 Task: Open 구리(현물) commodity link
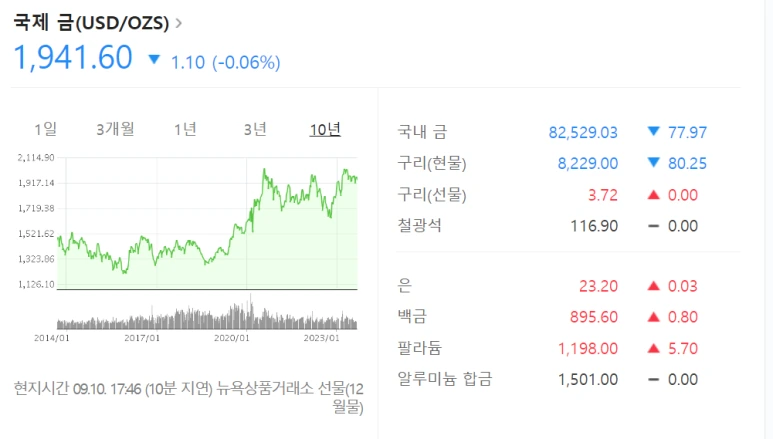tap(432, 163)
